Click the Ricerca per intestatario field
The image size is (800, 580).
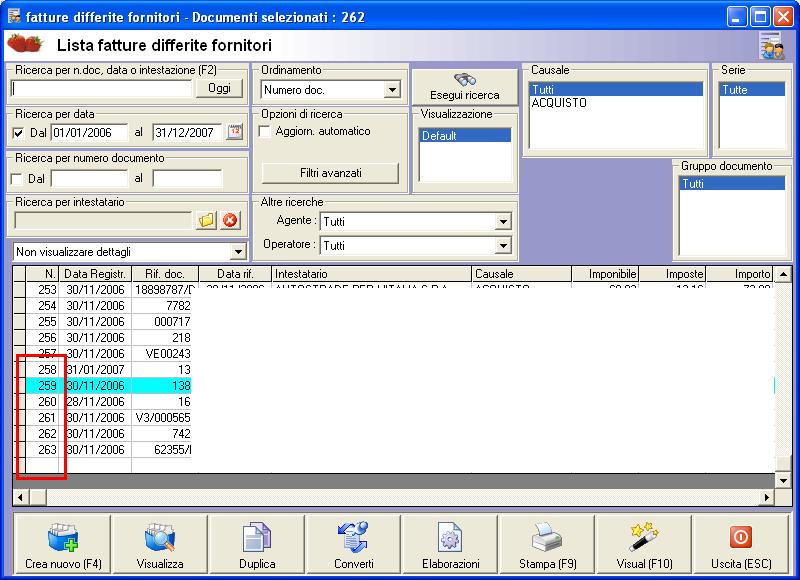tap(104, 220)
